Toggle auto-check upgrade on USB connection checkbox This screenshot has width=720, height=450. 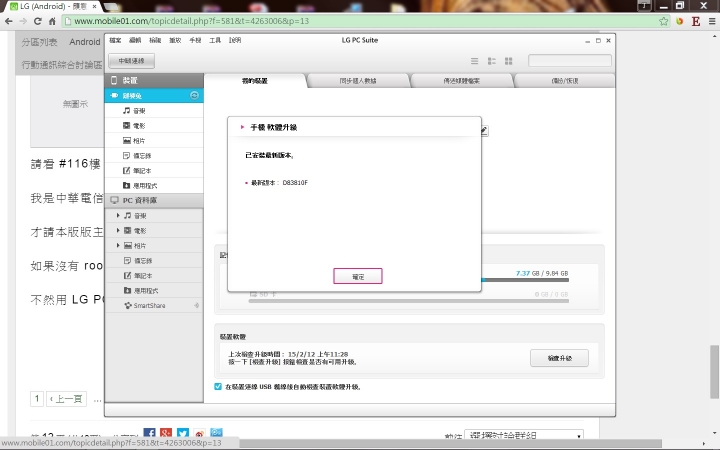[218, 387]
